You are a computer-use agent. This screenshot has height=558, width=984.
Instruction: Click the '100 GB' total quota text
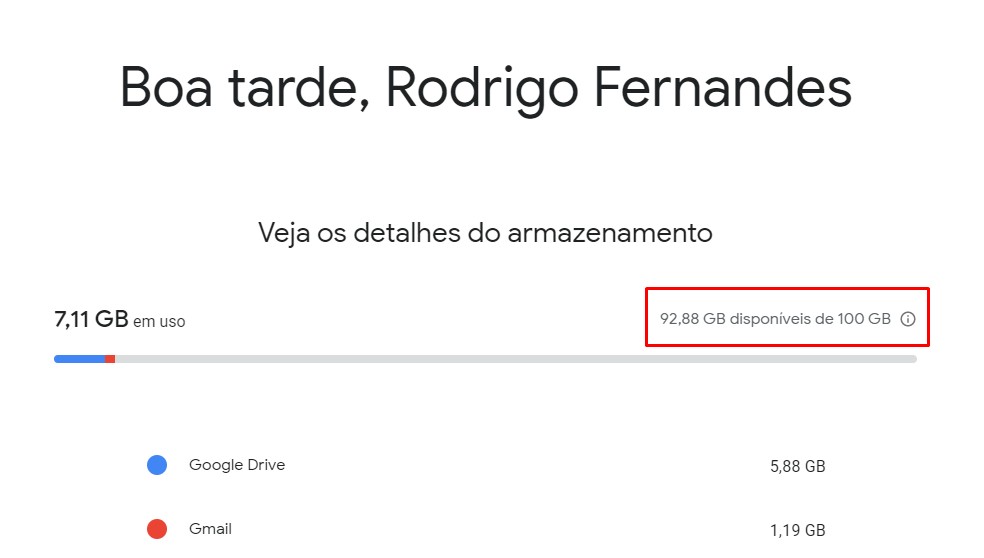(x=864, y=319)
